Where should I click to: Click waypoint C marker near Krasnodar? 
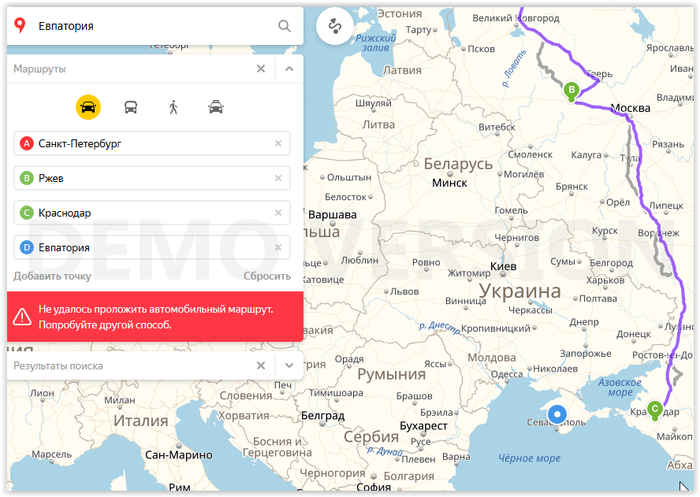click(655, 408)
